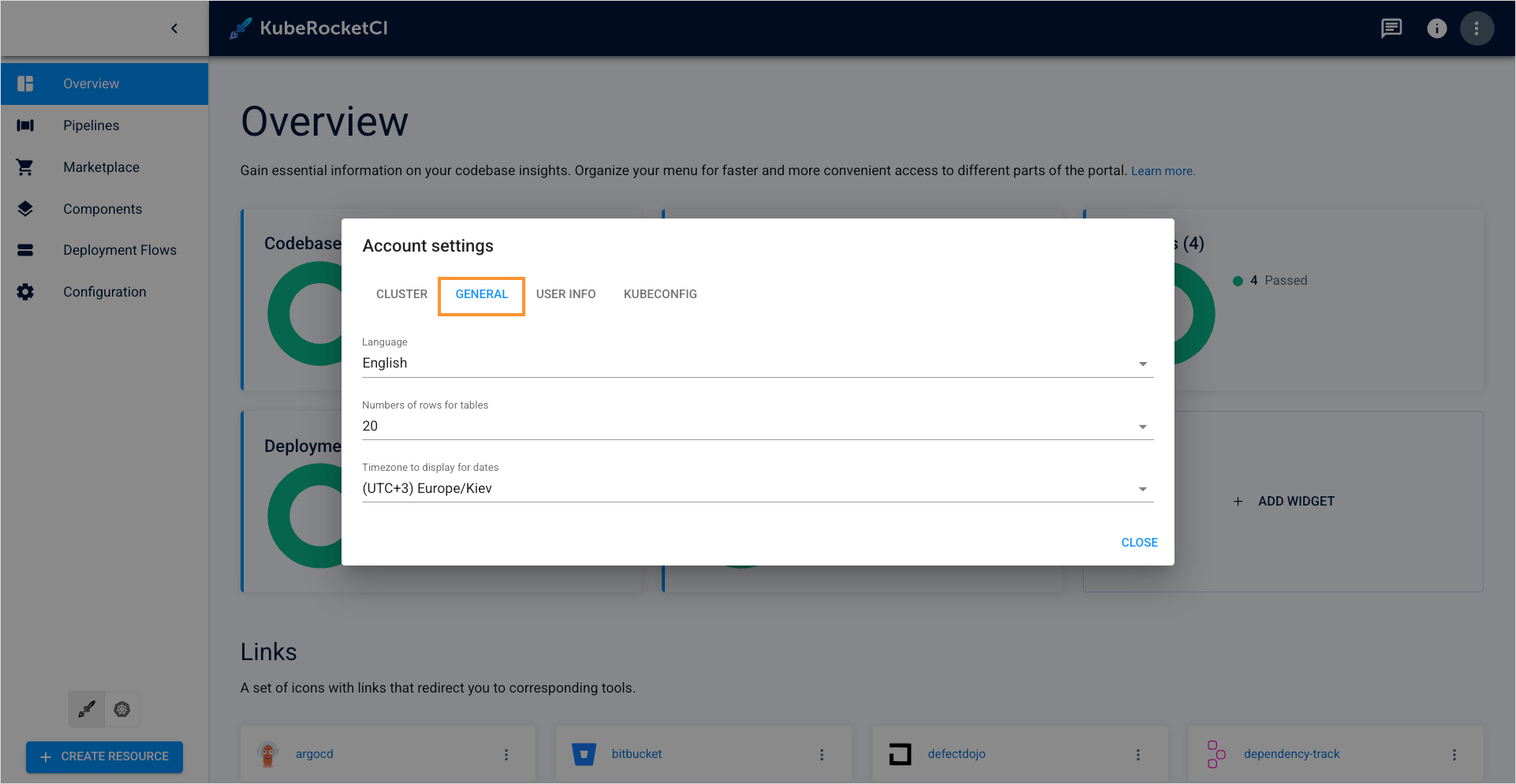This screenshot has height=784, width=1516.
Task: Click the CREATE RESOURCE button
Action: coord(104,756)
